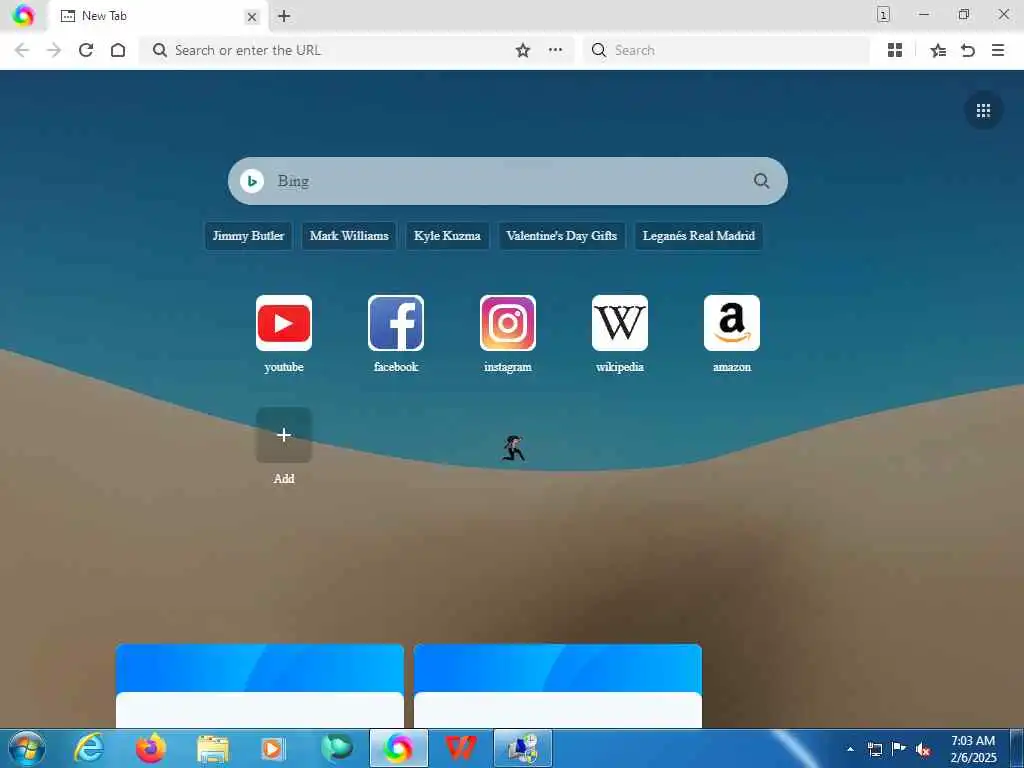
Task: Launch Internet Explorer from taskbar
Action: click(89, 748)
